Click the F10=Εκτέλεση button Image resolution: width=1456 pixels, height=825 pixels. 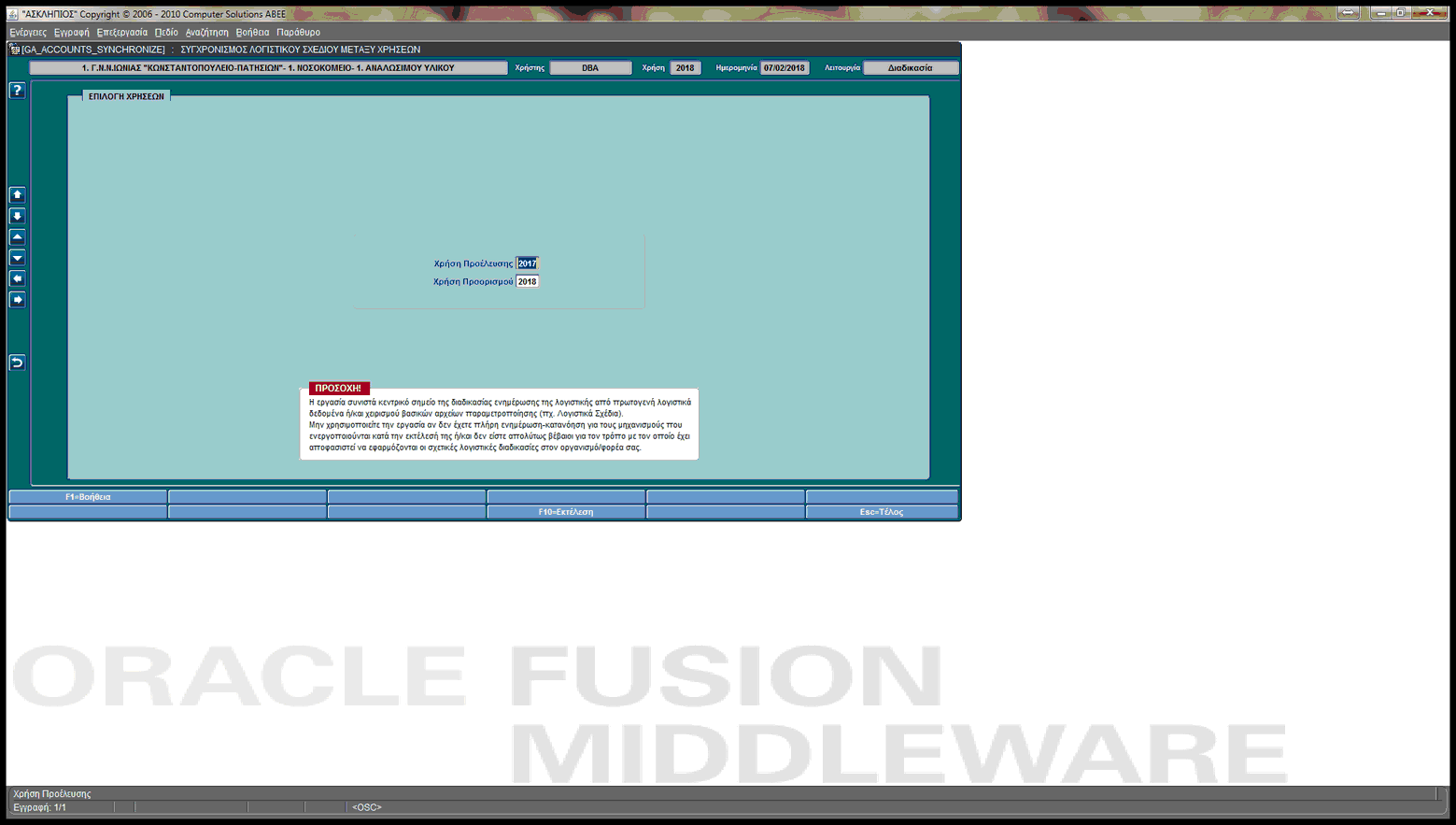coord(566,512)
